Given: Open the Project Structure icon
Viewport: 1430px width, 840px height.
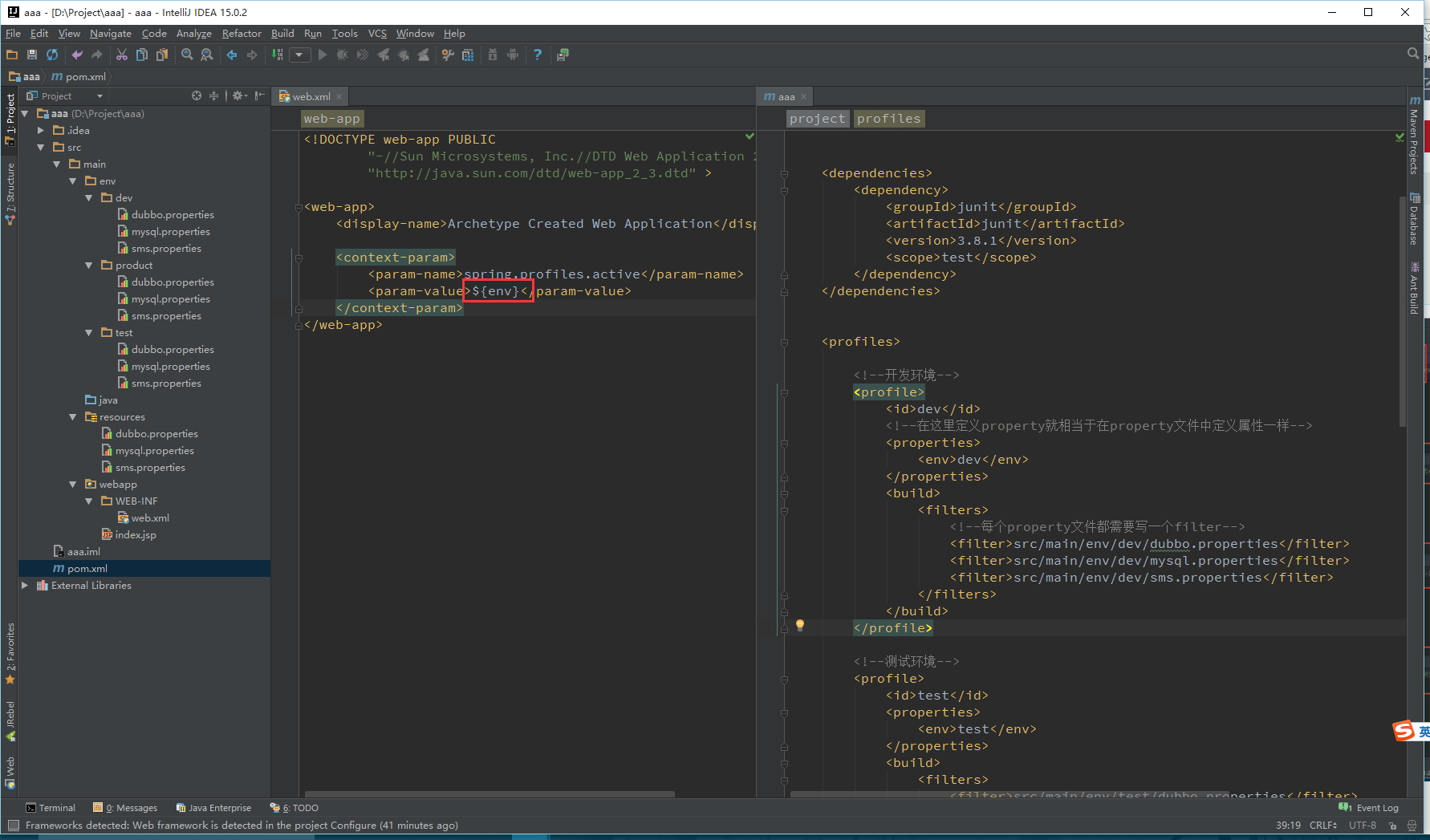Looking at the screenshot, I should pyautogui.click(x=468, y=55).
